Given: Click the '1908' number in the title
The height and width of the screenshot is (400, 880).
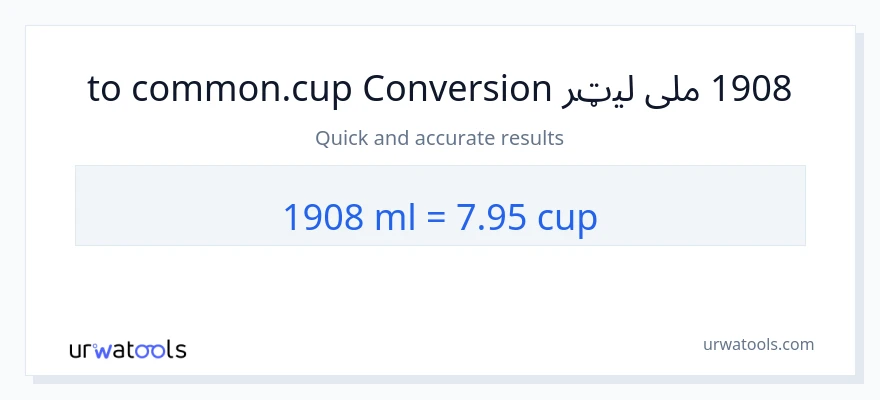Looking at the screenshot, I should coord(750,89).
